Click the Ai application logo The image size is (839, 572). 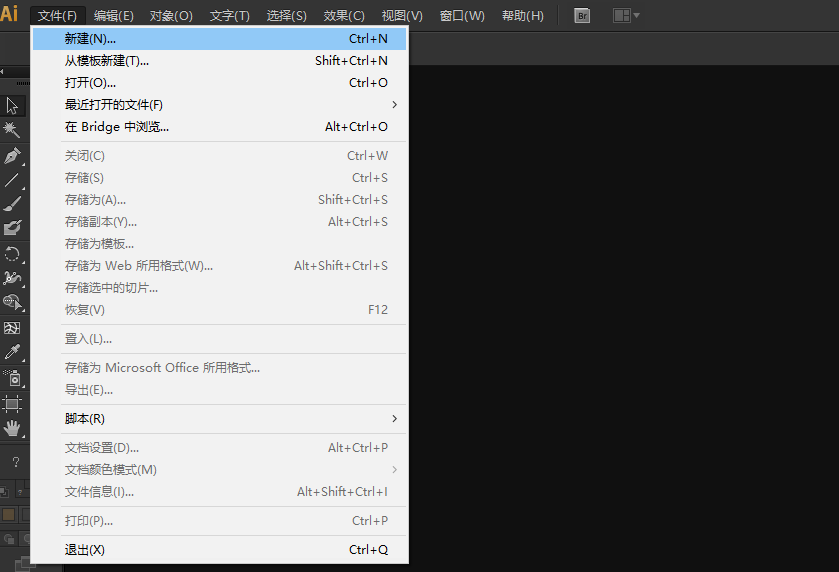[x=9, y=13]
